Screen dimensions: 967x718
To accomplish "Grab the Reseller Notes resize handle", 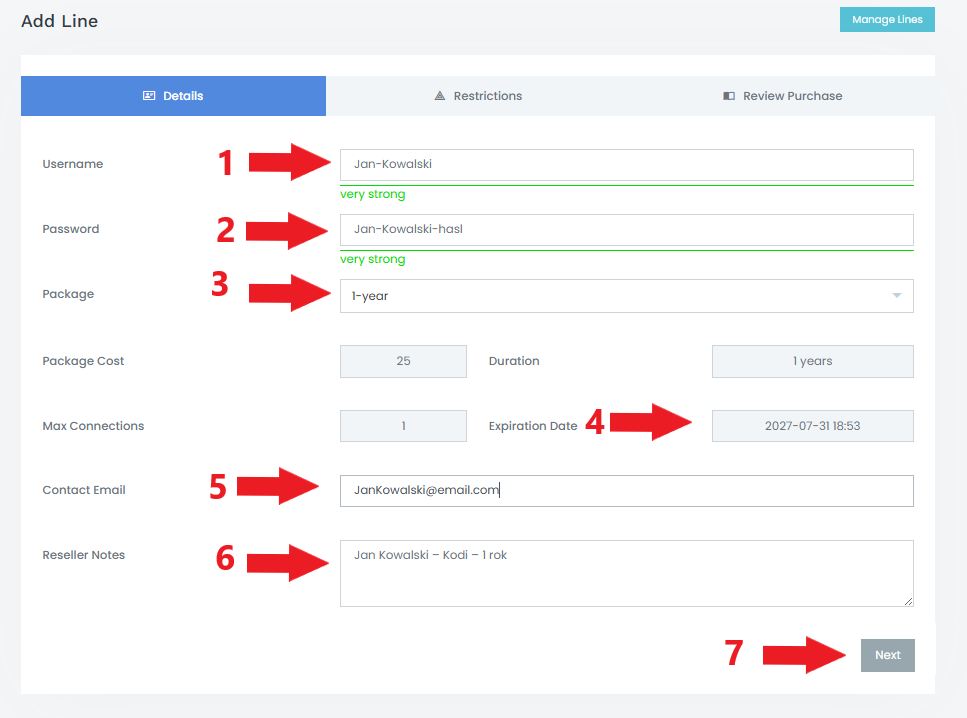I will [x=908, y=601].
